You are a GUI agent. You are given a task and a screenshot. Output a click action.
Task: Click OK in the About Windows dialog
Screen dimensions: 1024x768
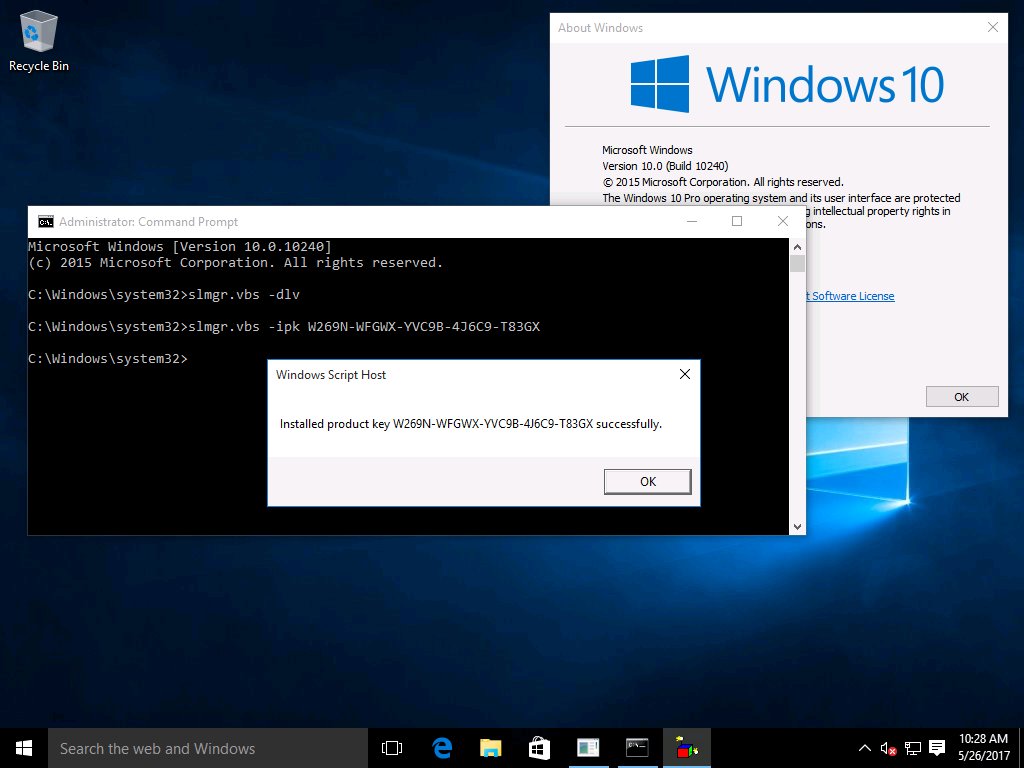(x=962, y=396)
